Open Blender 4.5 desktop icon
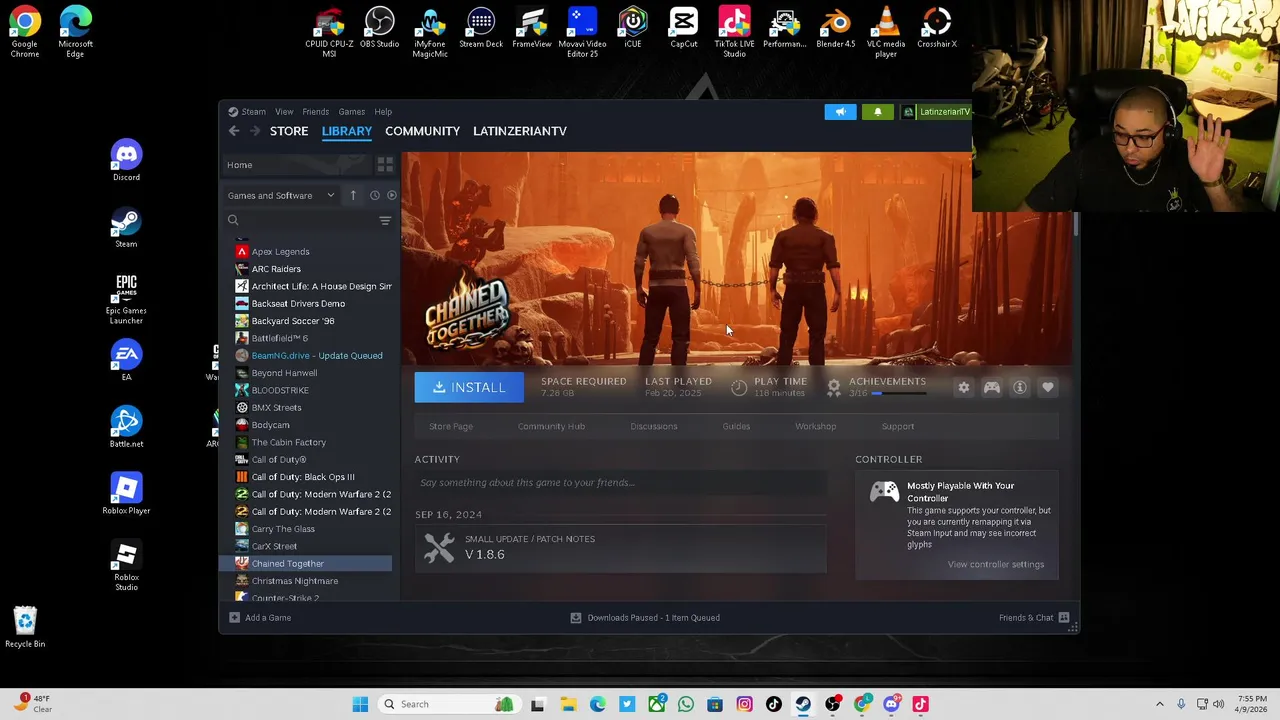 point(836,28)
